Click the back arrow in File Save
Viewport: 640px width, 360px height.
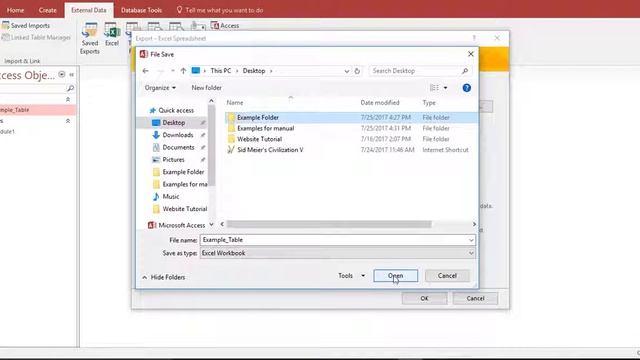coord(145,71)
